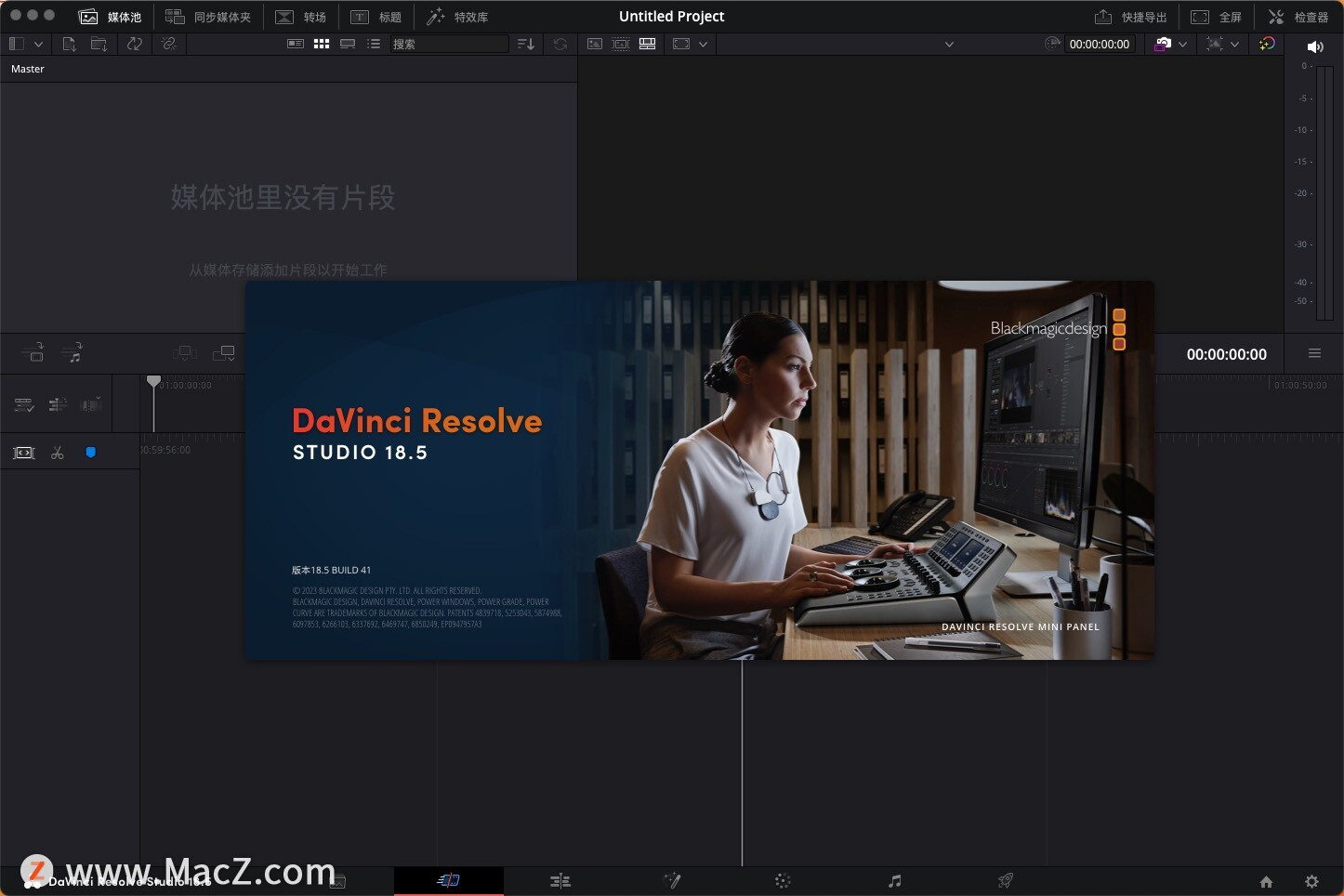Switch to the Edit page
This screenshot has height=896, width=1344.
click(x=560, y=880)
